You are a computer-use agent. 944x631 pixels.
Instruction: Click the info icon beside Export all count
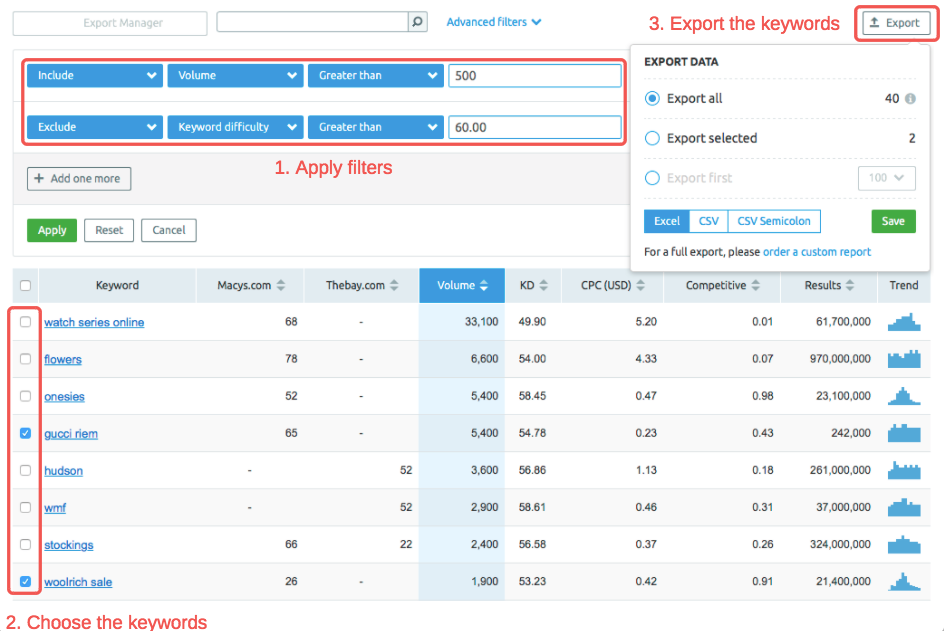[x=910, y=99]
